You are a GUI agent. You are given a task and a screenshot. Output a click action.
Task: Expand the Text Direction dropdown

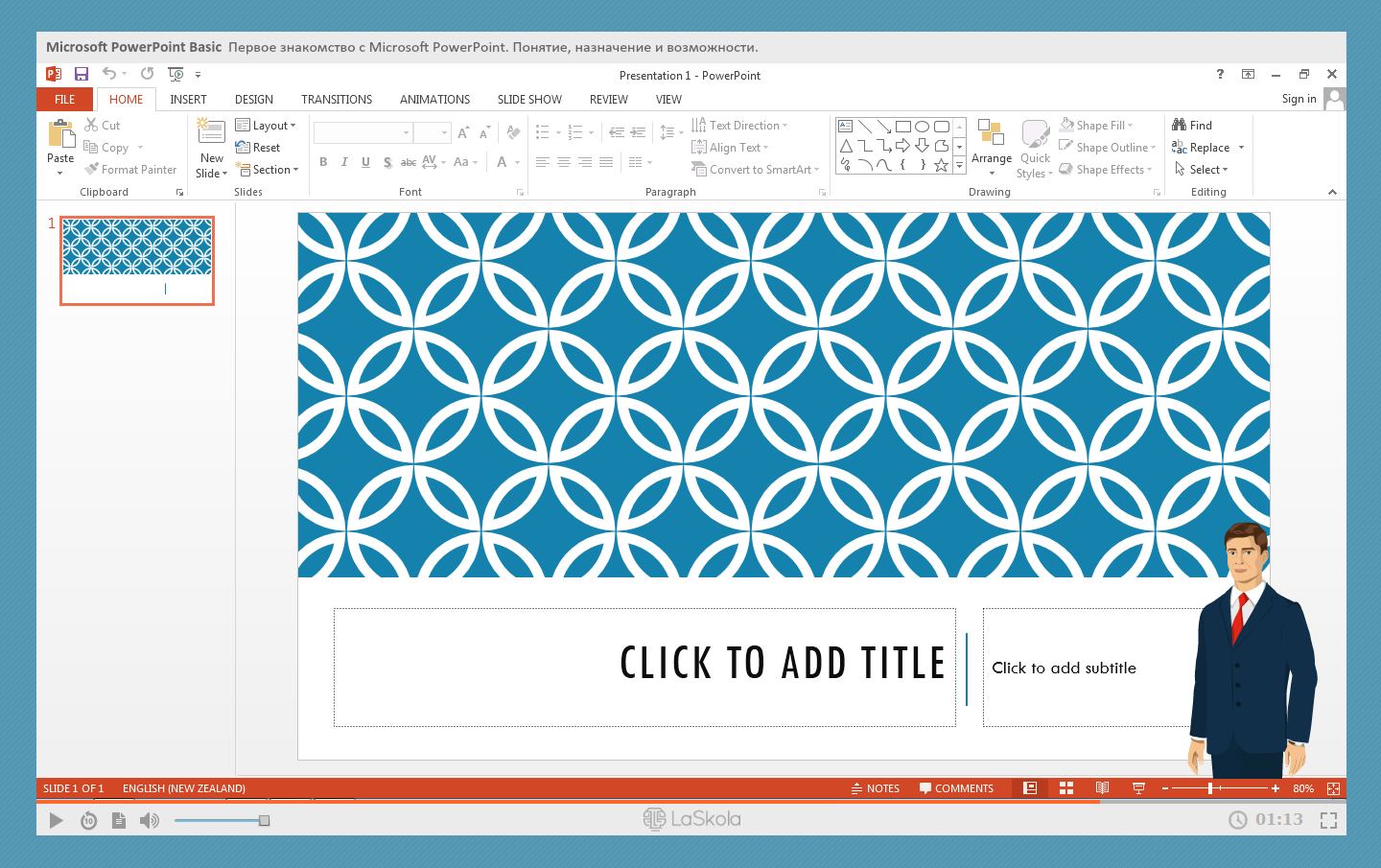[739, 126]
